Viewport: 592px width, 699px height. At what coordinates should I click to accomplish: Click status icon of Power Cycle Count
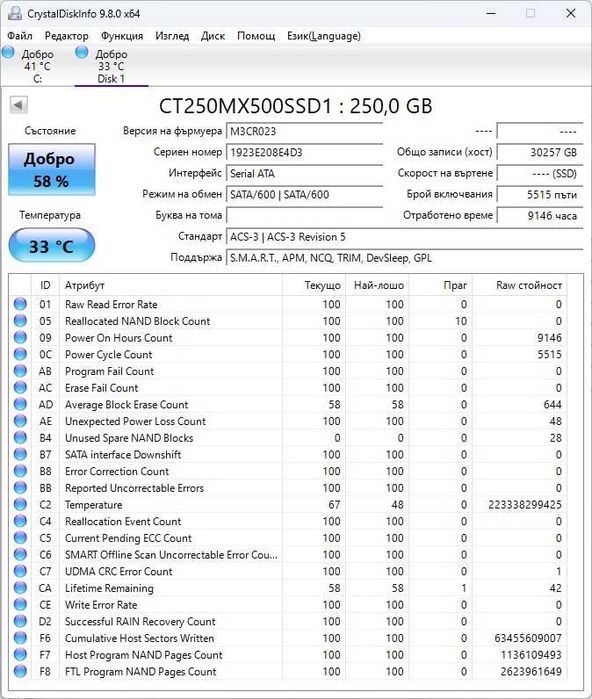click(20, 354)
